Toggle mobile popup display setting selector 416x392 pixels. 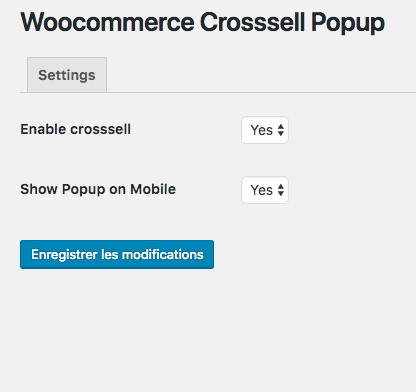265,190
